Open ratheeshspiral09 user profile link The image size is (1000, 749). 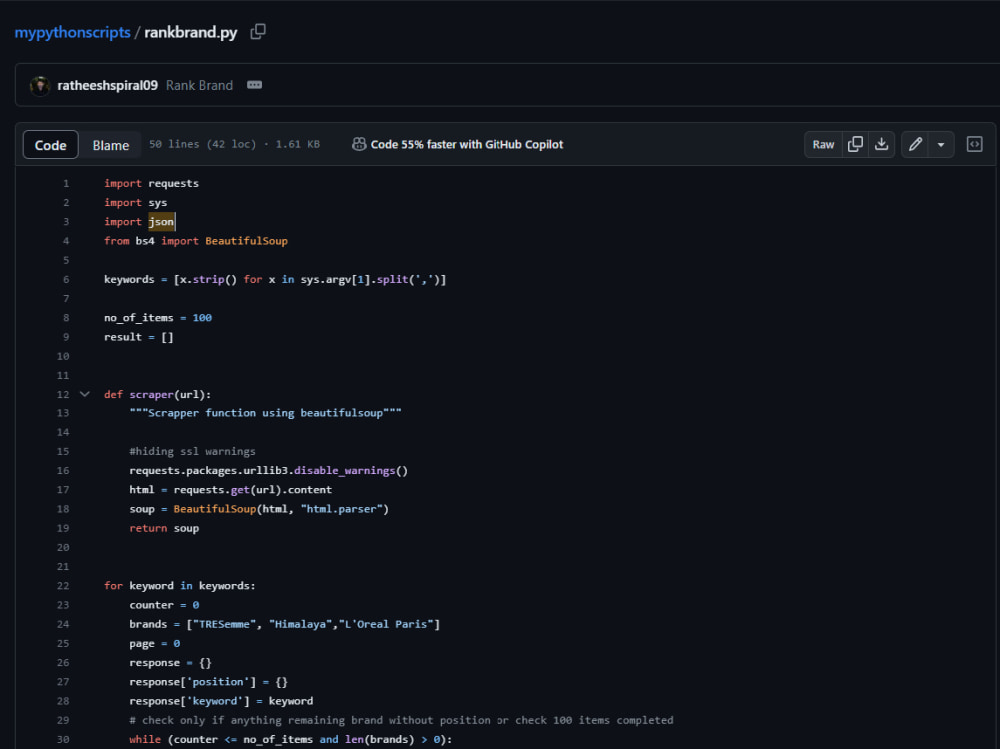(107, 85)
